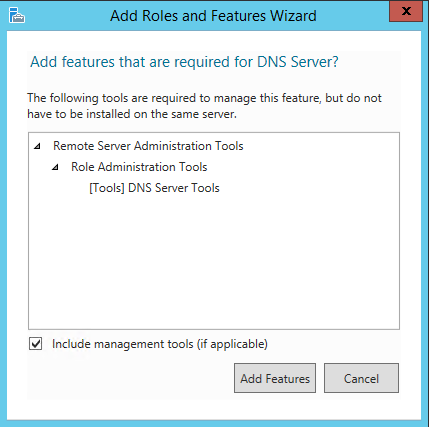Viewport: 429px width, 427px height.
Task: Click the line 'have to be installed on the same server'
Action: tap(132, 114)
